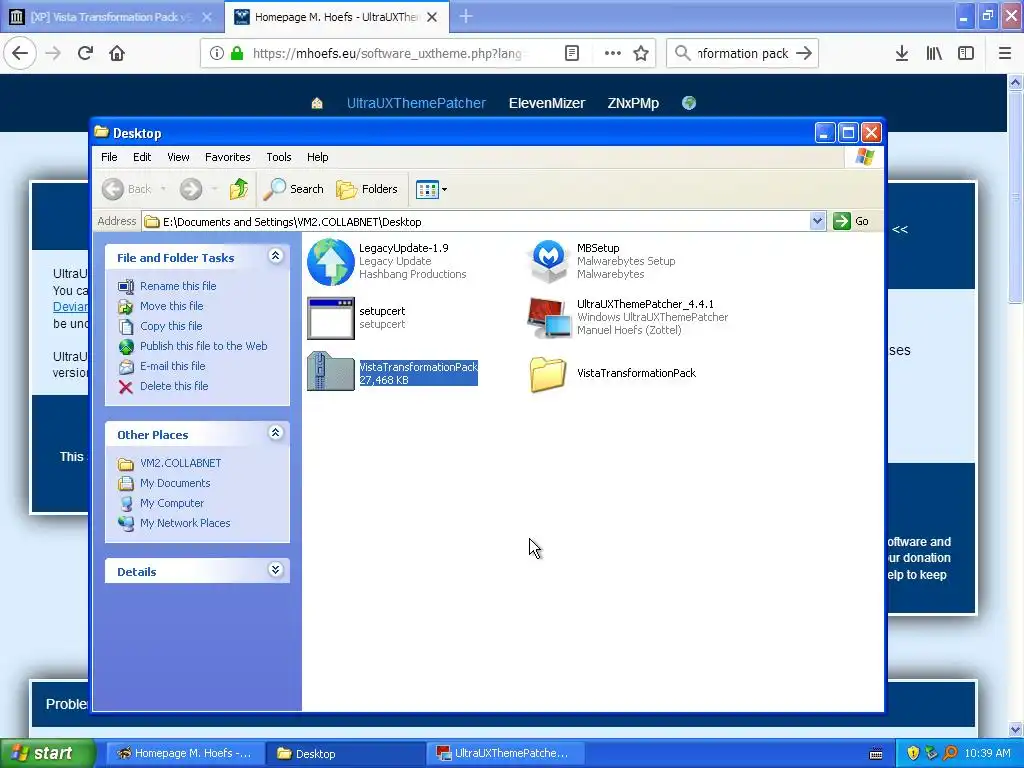Open the address bar dropdown arrow
This screenshot has height=768, width=1024.
(x=817, y=221)
